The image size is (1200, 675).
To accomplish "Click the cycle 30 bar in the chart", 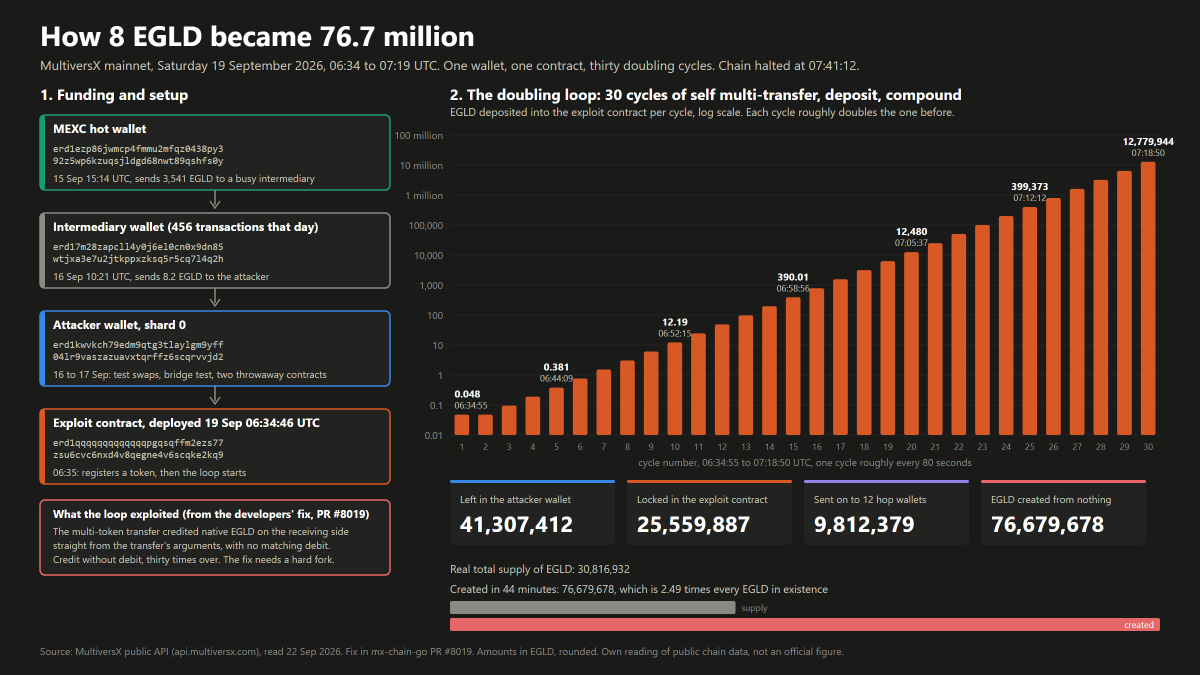I will point(1148,299).
